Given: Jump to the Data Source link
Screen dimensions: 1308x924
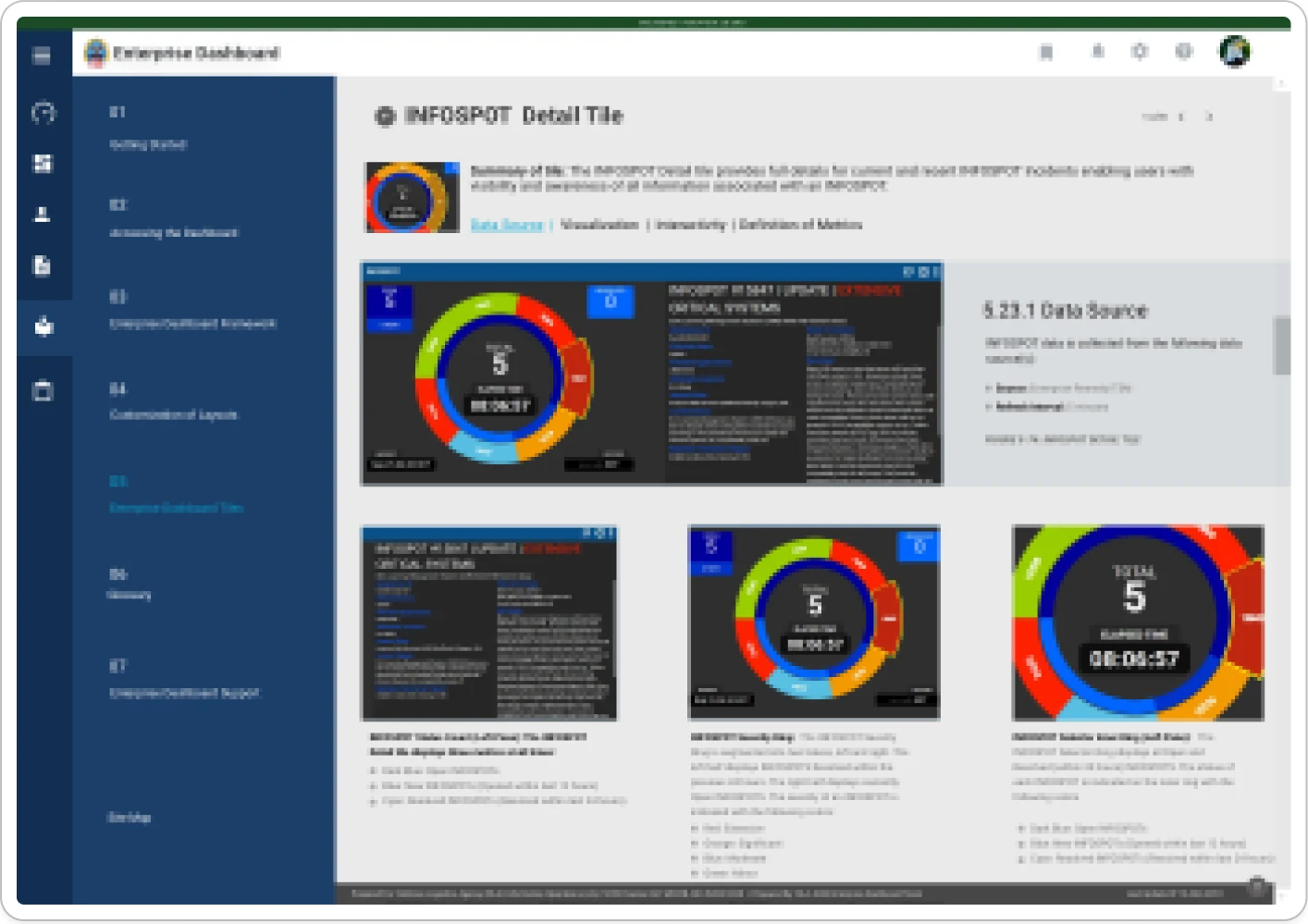Looking at the screenshot, I should coord(507,225).
